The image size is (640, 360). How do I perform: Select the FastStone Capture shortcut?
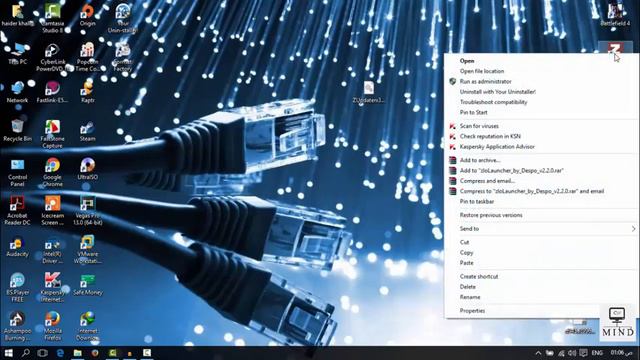[53, 134]
